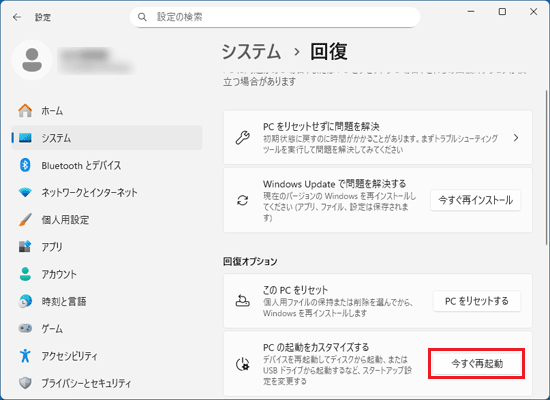The width and height of the screenshot is (550, 400).
Task: Click the vertical scrollbar on the right
Action: coord(546,167)
